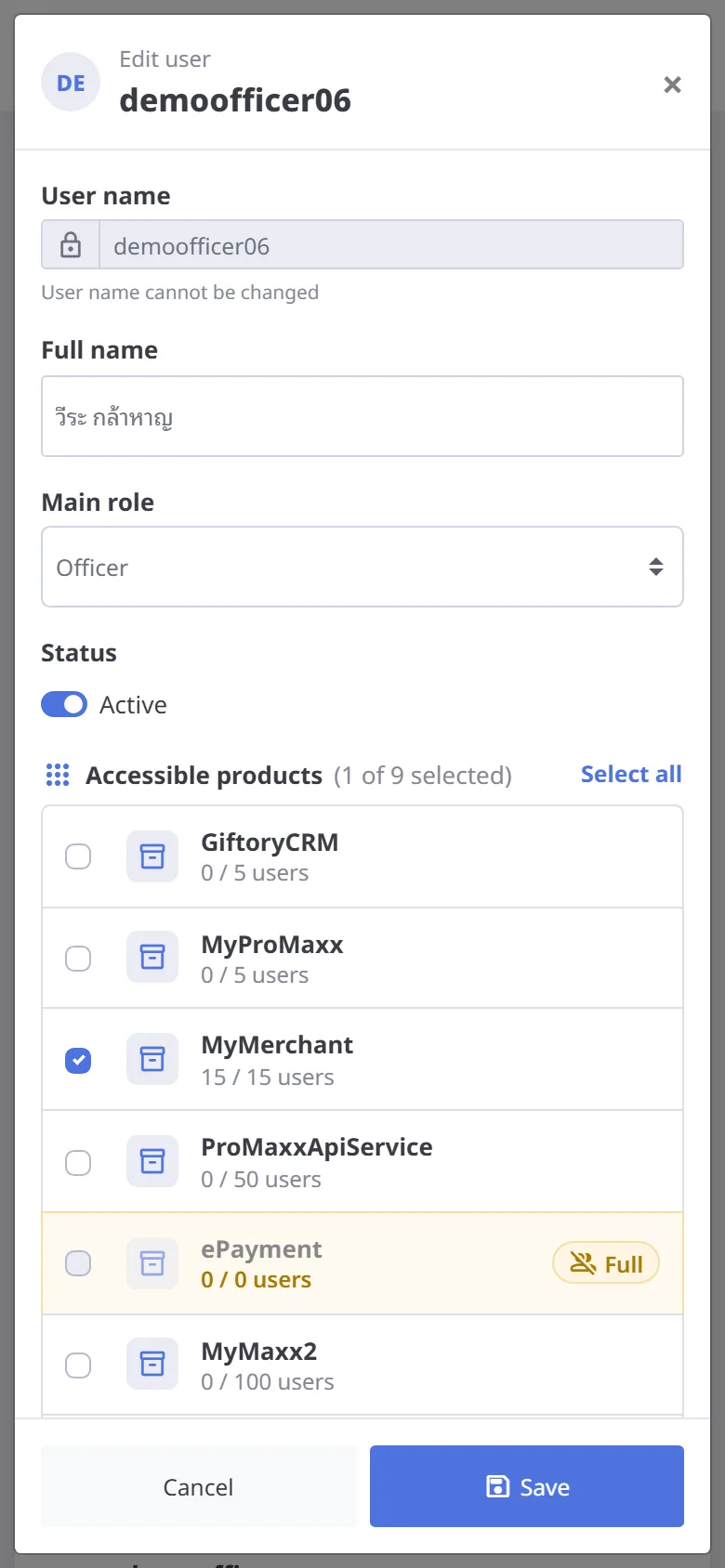The width and height of the screenshot is (725, 1568).
Task: Uncheck the MyMerchant checkbox
Action: click(78, 1060)
